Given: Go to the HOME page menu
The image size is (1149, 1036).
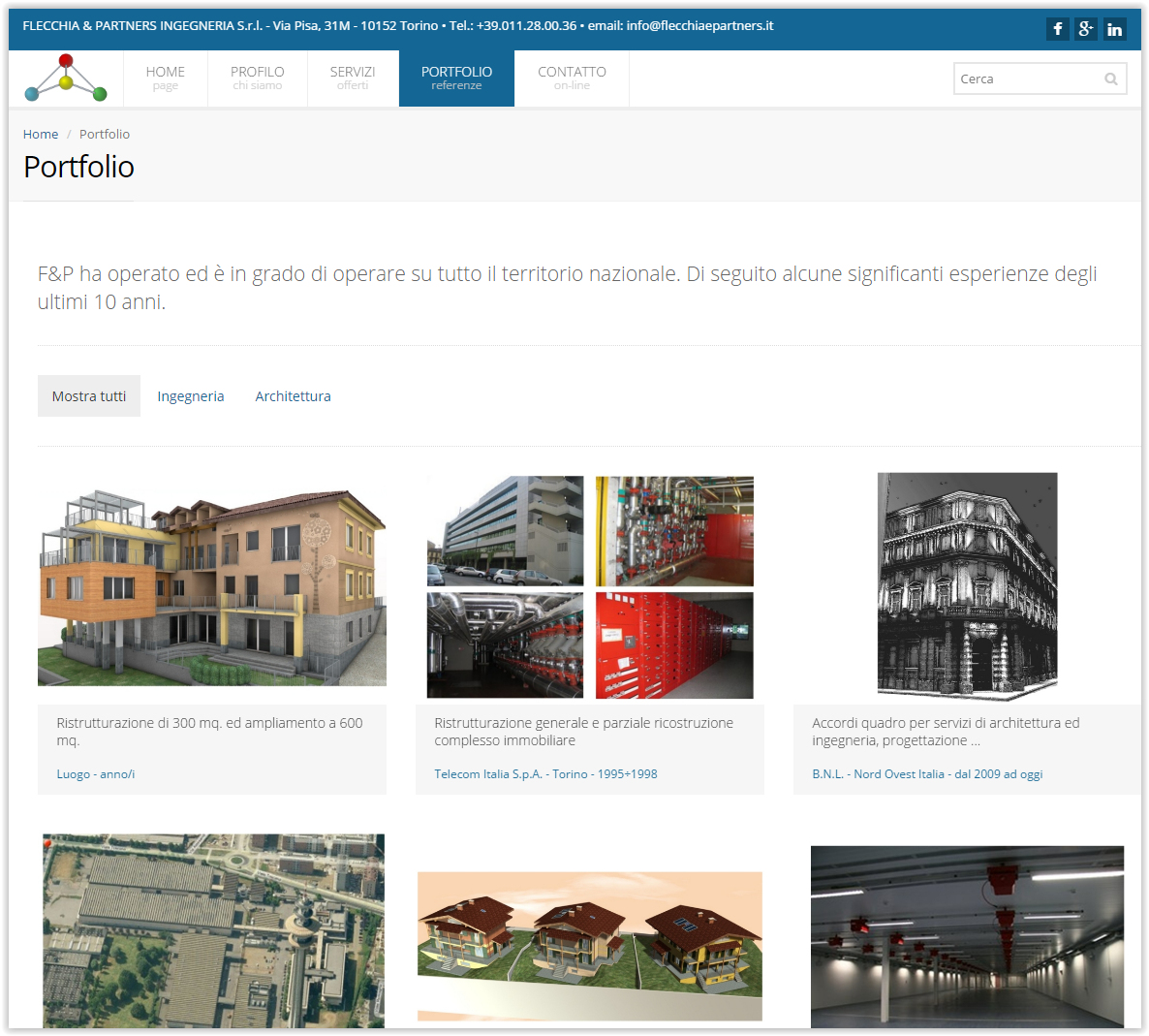Looking at the screenshot, I should pos(166,78).
